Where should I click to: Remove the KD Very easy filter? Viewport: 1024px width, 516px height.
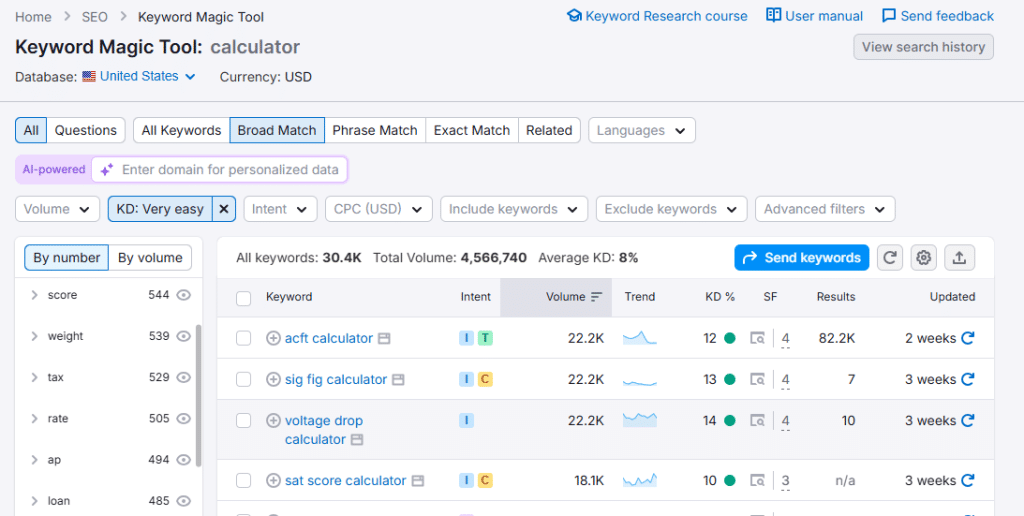pos(223,209)
